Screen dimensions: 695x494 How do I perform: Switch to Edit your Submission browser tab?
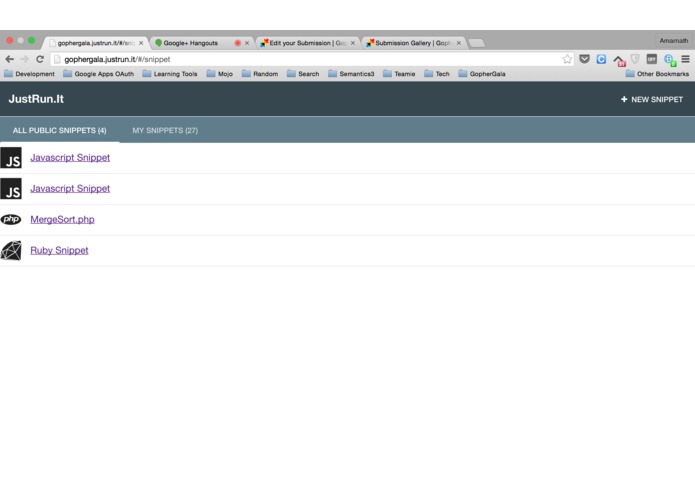pos(306,43)
